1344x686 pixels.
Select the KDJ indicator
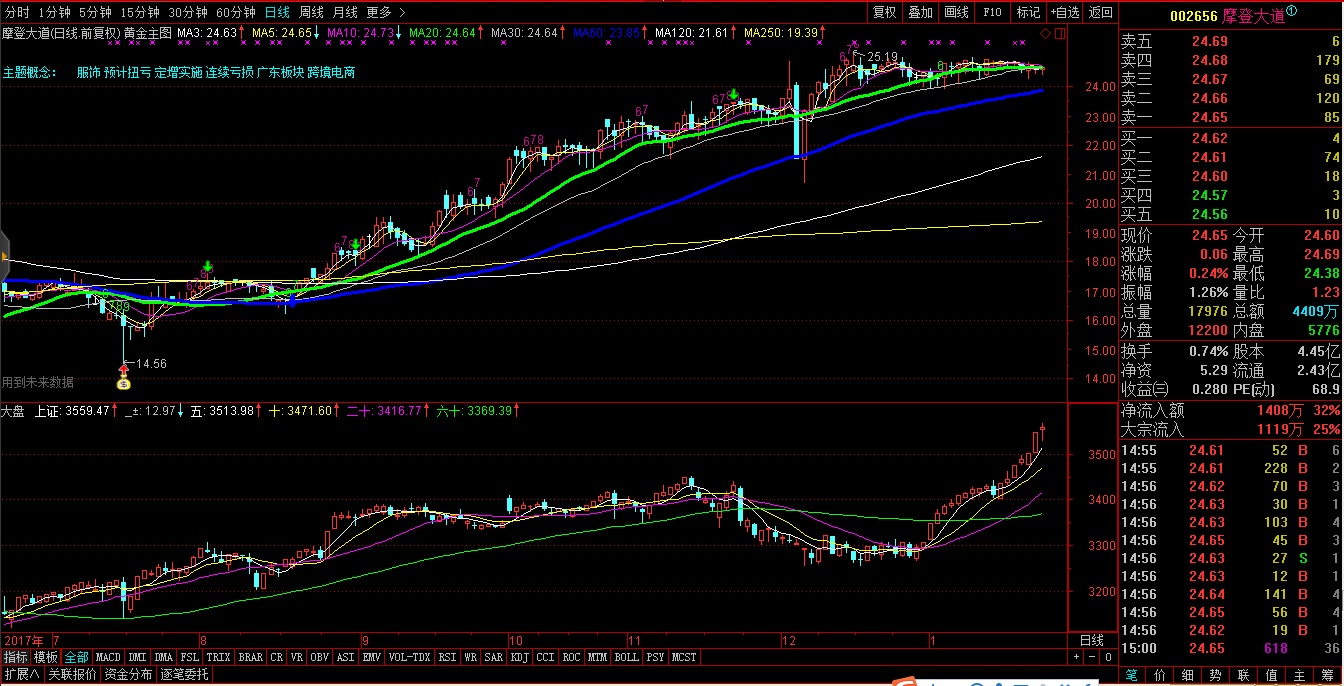(x=520, y=657)
